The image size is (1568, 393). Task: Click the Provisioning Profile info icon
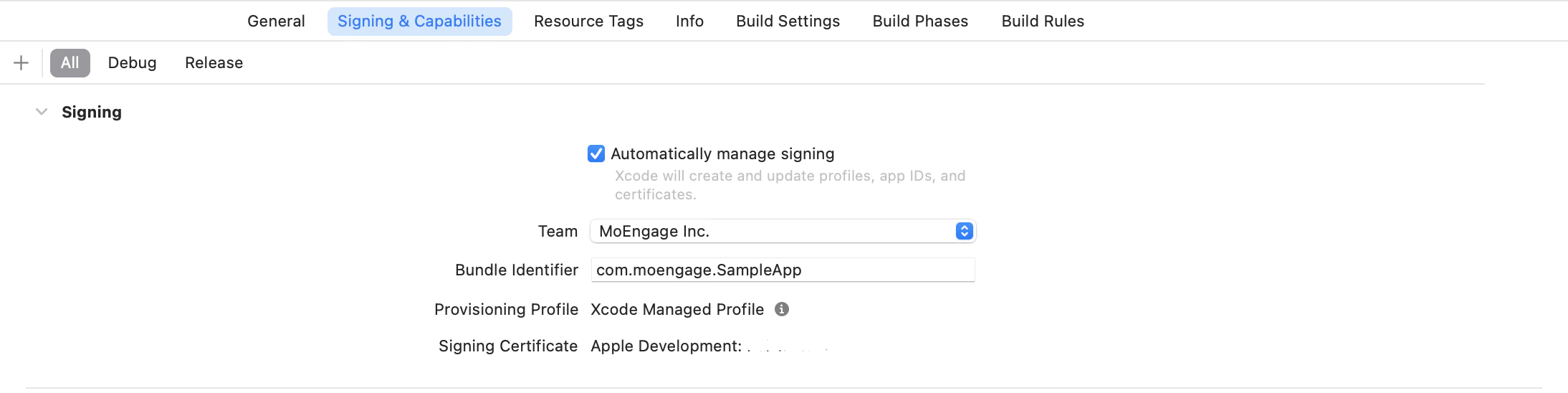[x=782, y=309]
